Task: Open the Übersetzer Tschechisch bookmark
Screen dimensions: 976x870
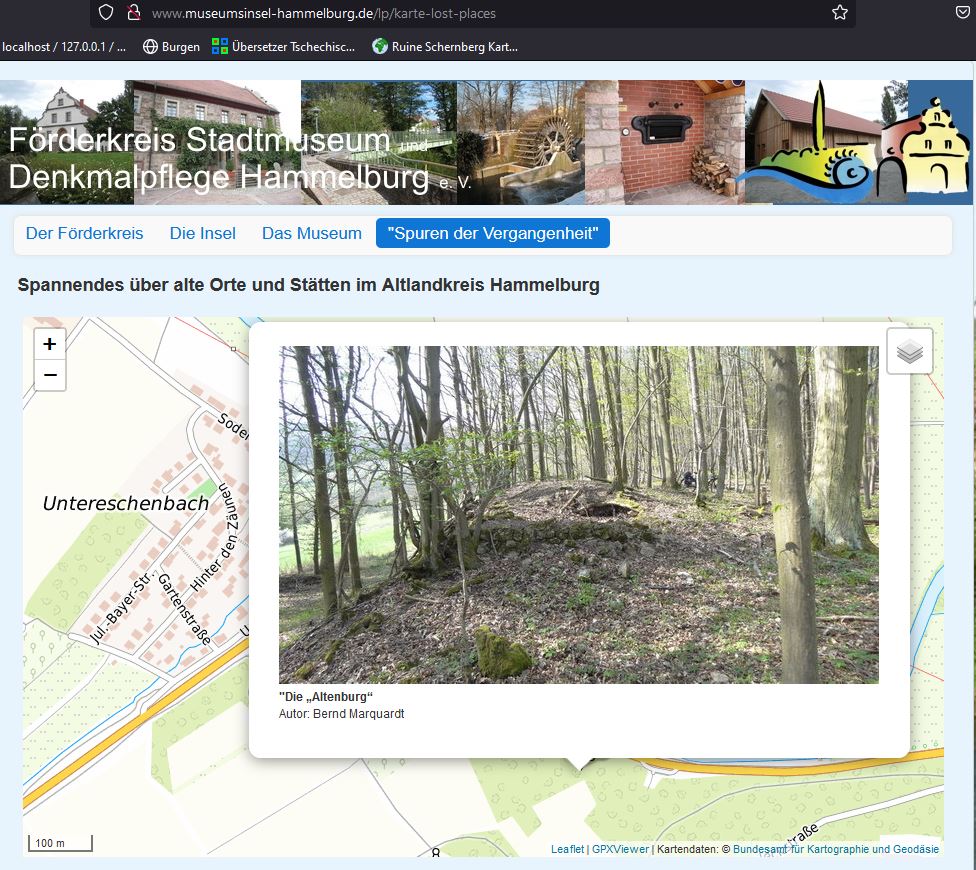Action: (x=283, y=47)
